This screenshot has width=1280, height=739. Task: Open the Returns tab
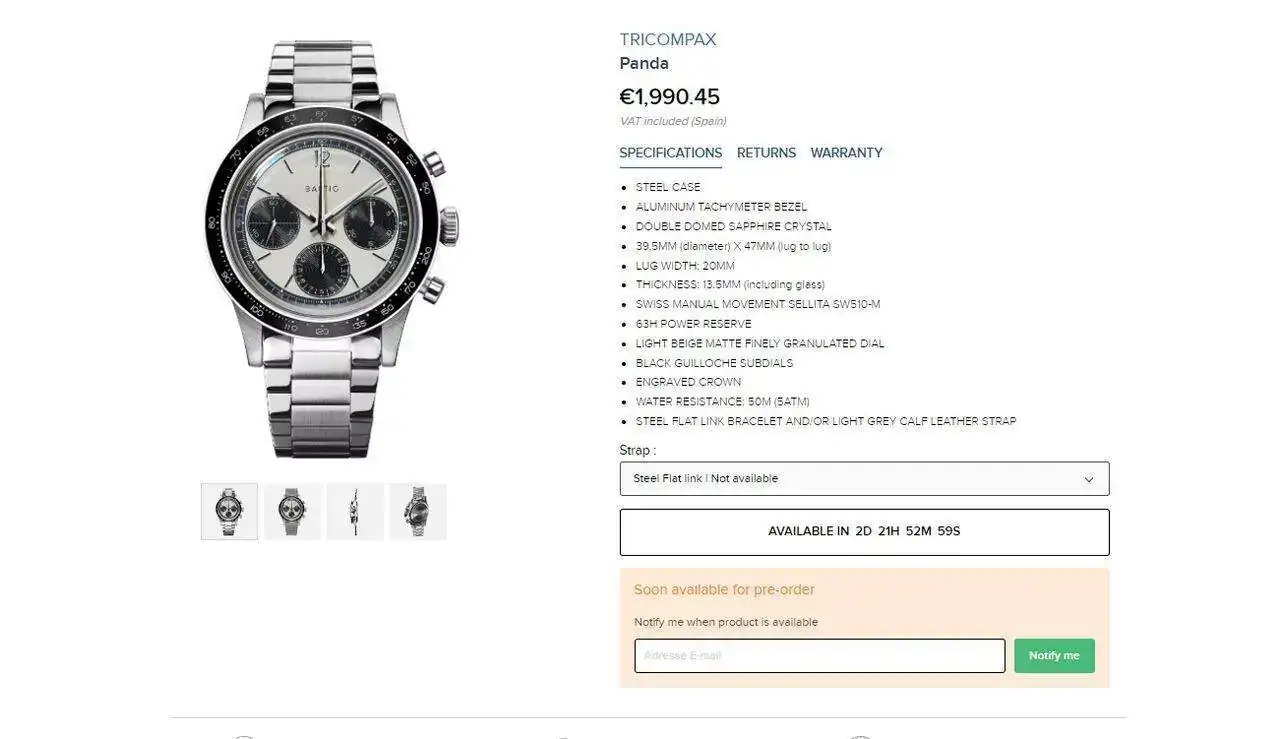[766, 153]
